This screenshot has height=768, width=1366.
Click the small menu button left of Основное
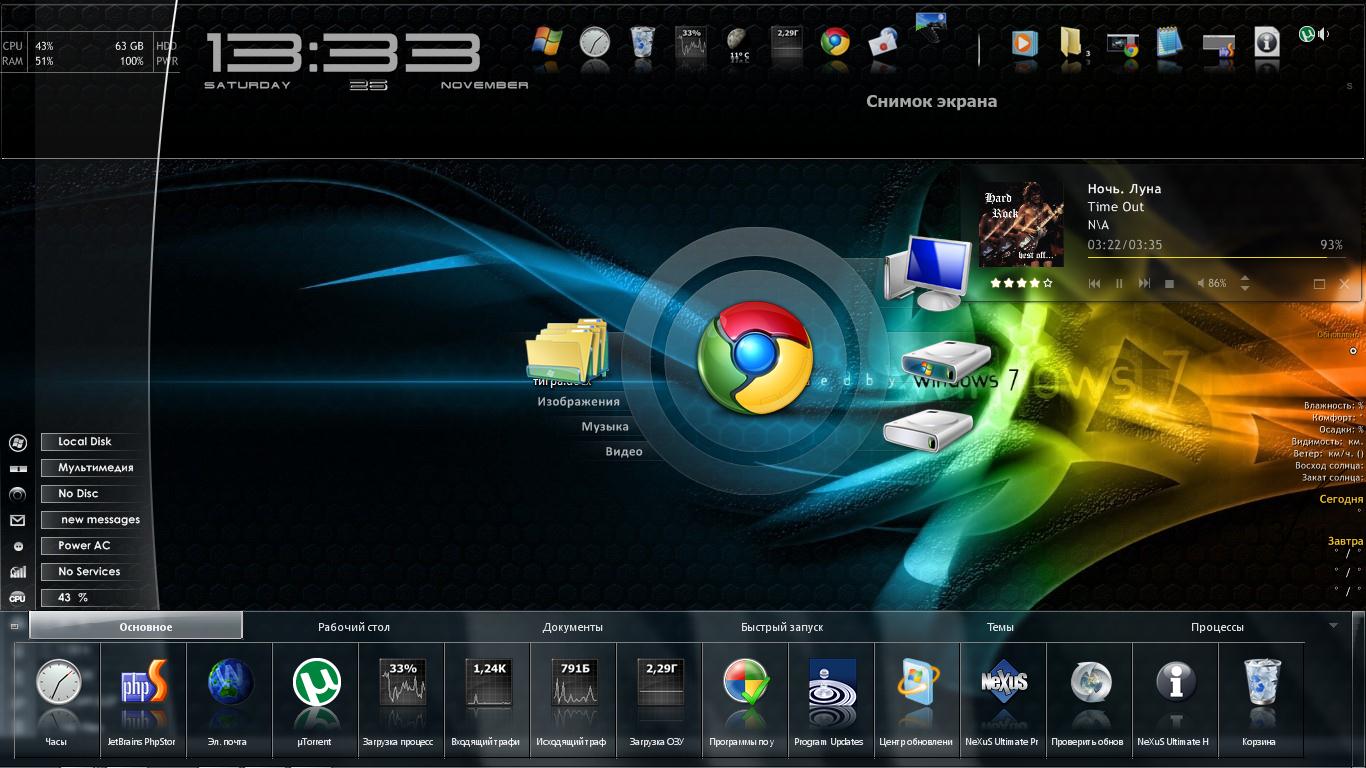pos(14,626)
